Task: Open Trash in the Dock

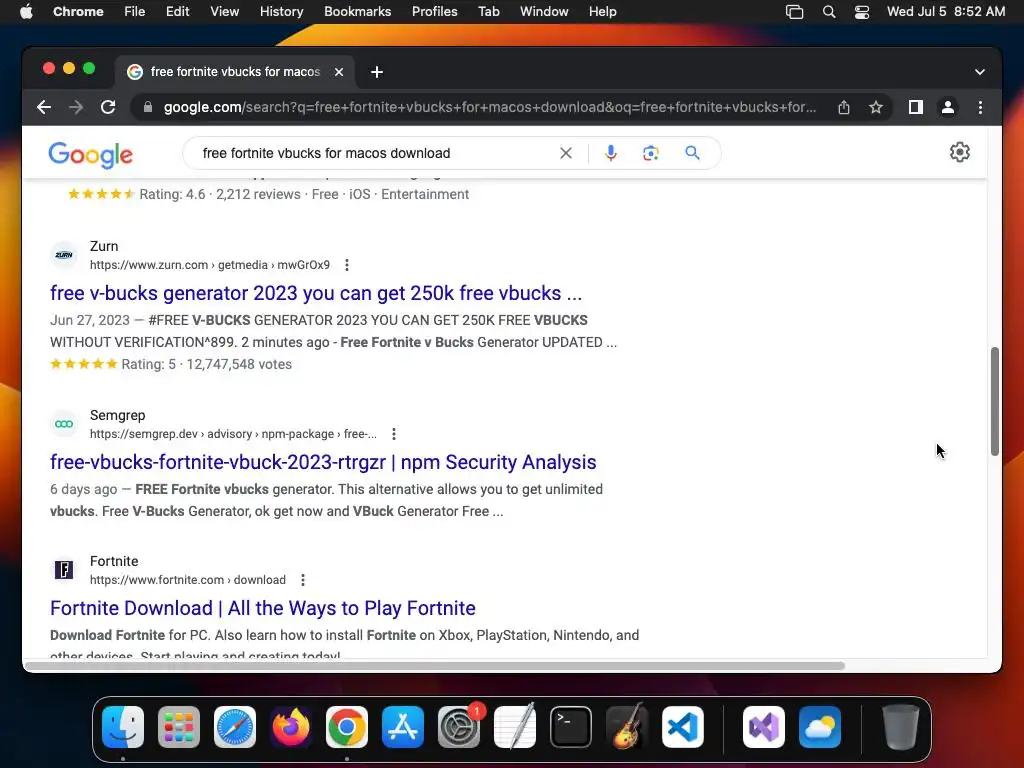Action: [901, 727]
